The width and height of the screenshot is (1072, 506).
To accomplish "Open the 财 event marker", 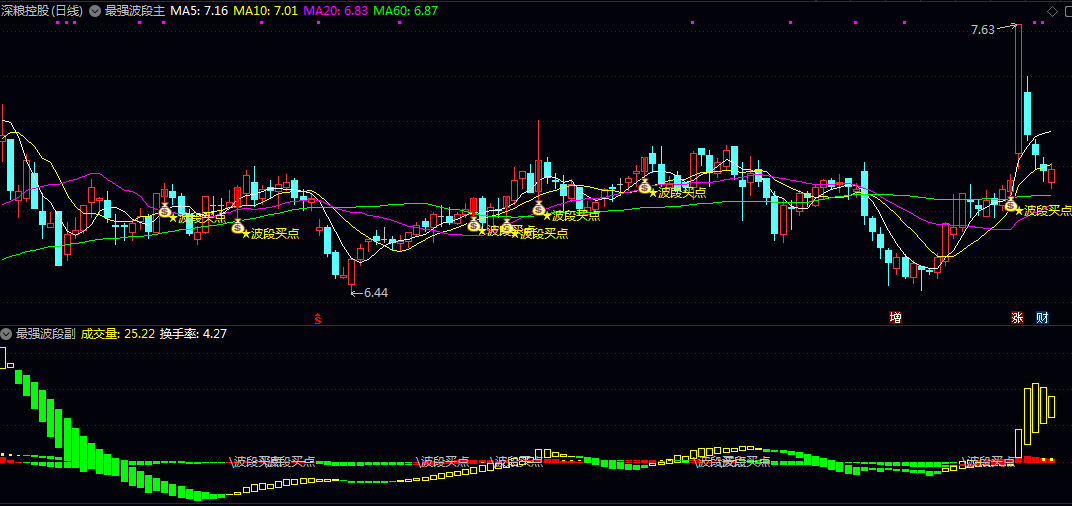I will pos(1042,318).
